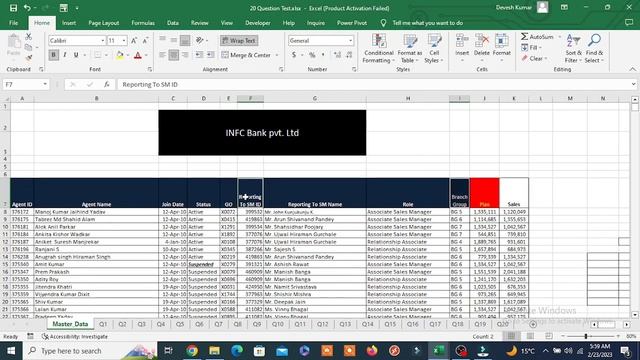The height and width of the screenshot is (360, 640).
Task: Open Clear dropdown in Editing group
Action: coord(533,58)
